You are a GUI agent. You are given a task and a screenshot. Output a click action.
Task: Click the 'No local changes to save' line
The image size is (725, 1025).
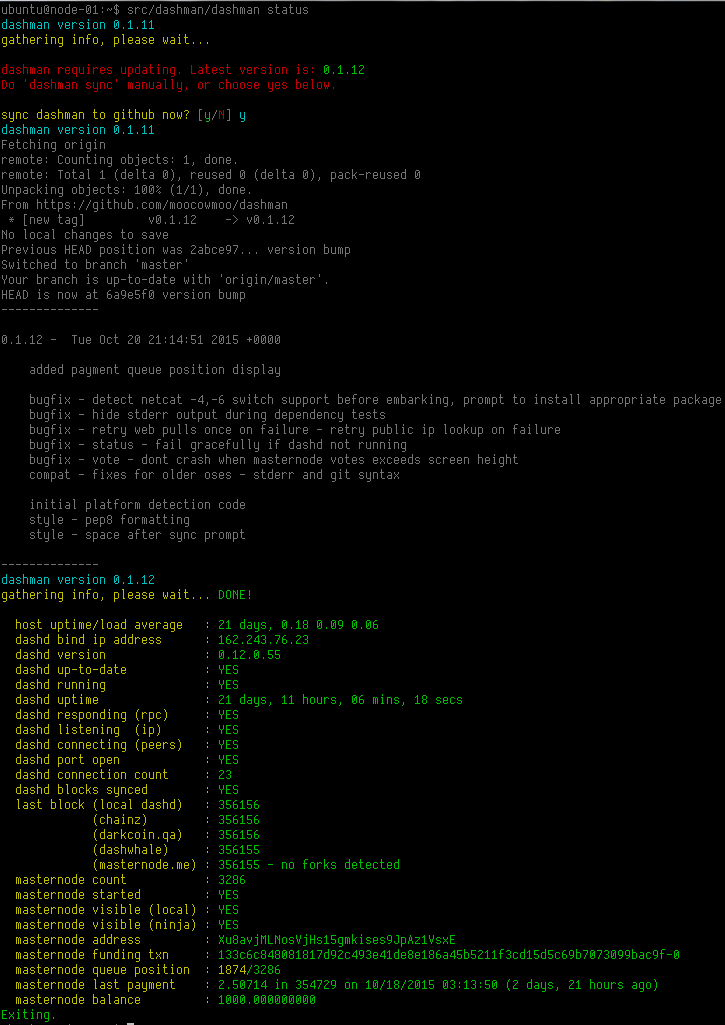click(85, 235)
